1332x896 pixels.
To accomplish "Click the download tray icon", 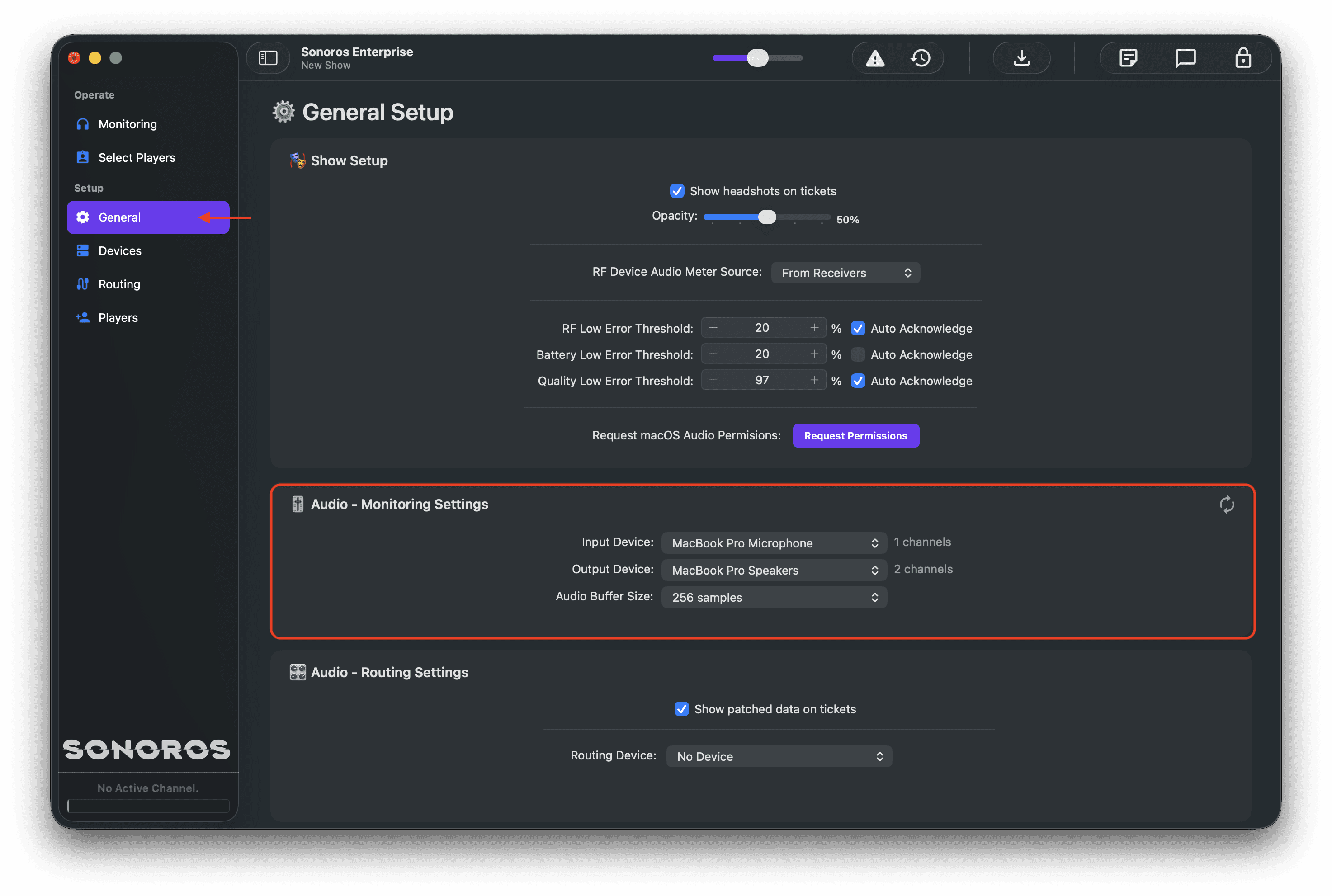I will pyautogui.click(x=1021, y=58).
